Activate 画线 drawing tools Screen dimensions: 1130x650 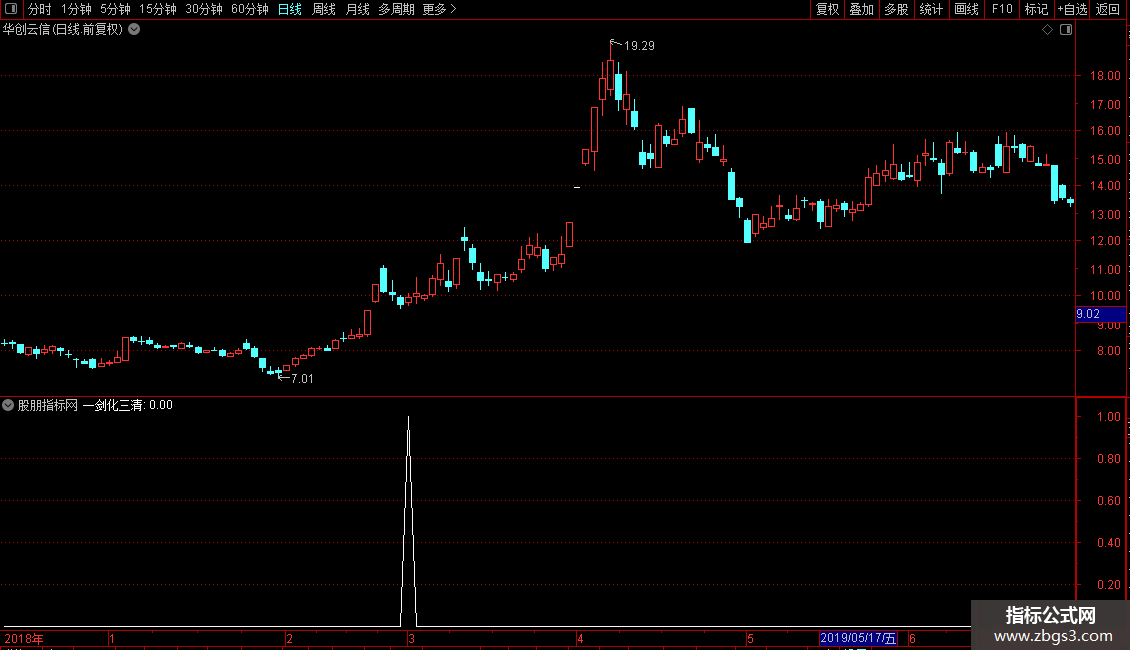pos(966,9)
